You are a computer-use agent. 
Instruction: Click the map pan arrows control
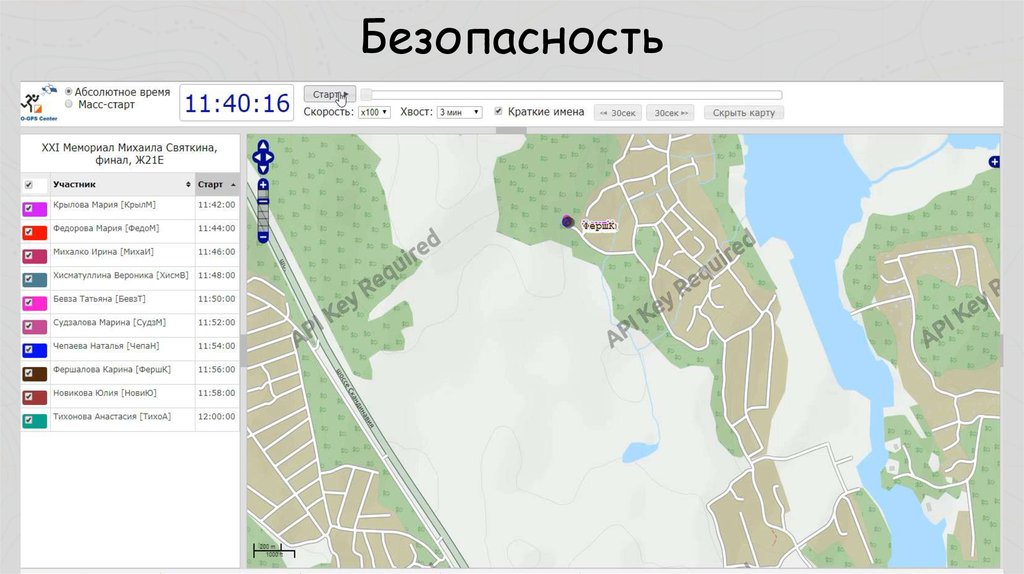(x=263, y=157)
